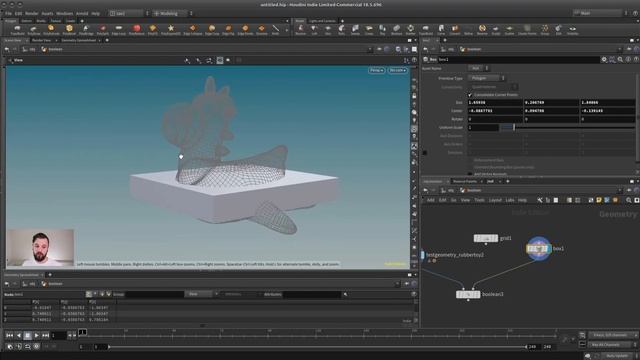Switch to the Deform shelf tab
The width and height of the screenshot is (640, 360).
tap(27, 21)
